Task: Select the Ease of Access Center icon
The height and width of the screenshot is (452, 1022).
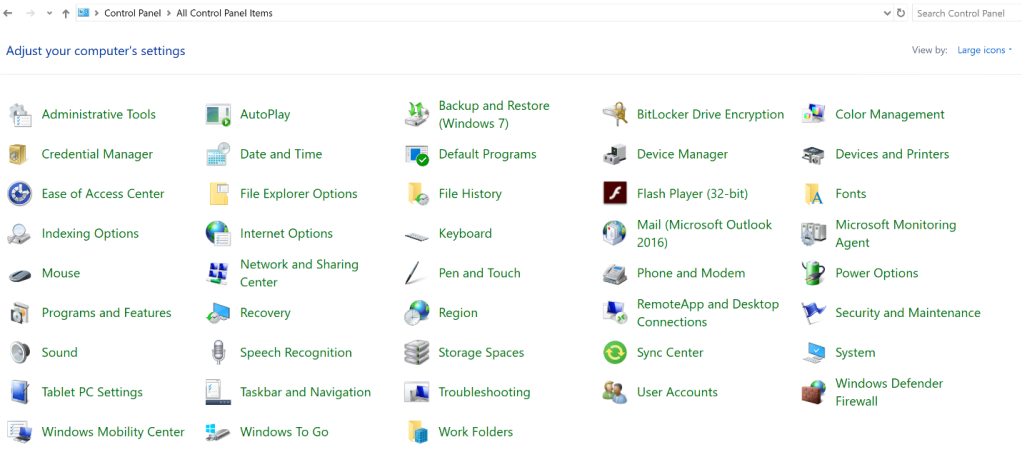Action: pyautogui.click(x=19, y=193)
